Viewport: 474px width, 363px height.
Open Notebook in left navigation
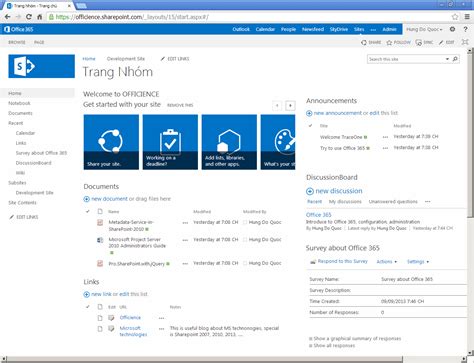(19, 103)
